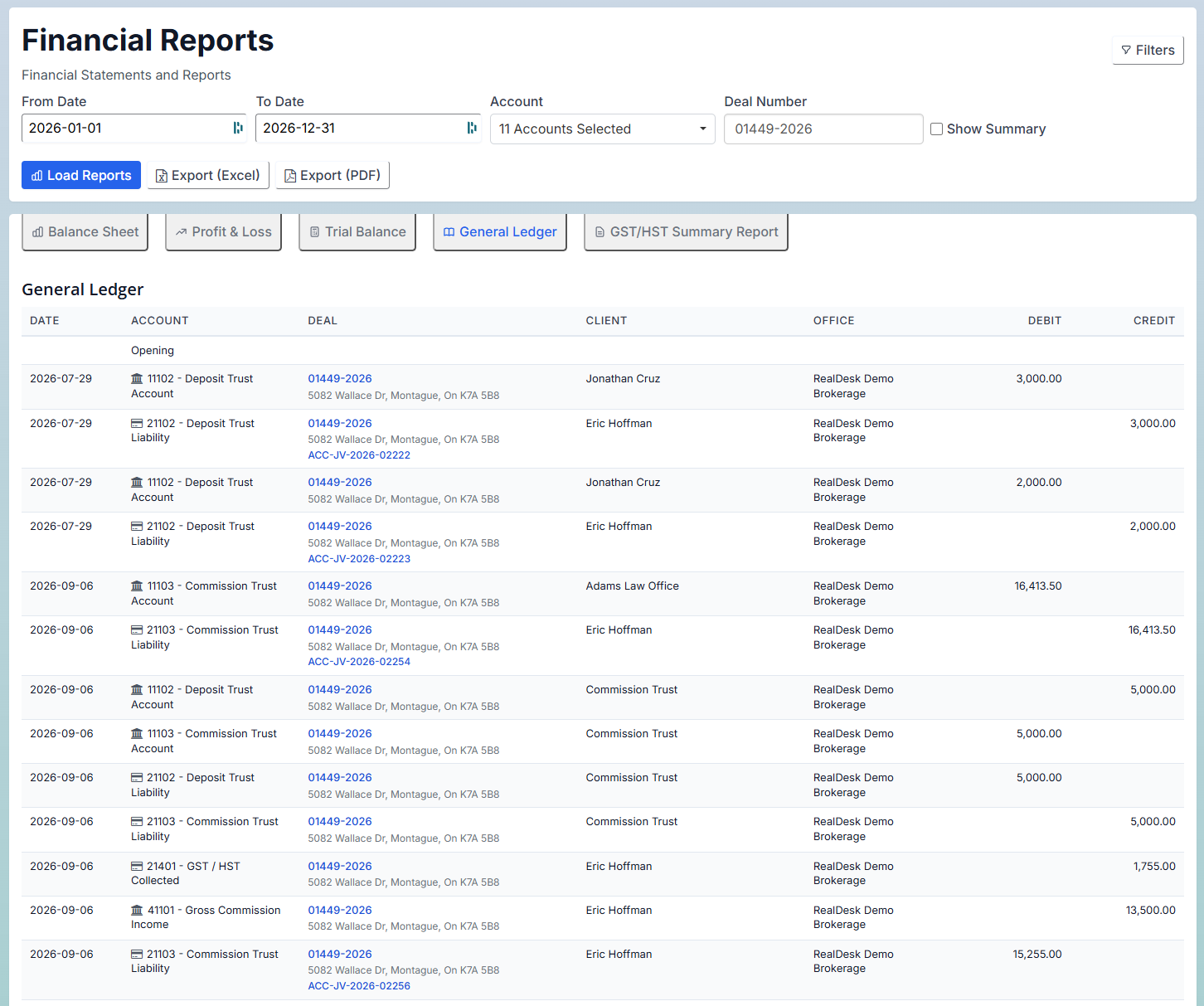
Task: Click bank icon beside 11103 Commission Trust, 16,413.50 row
Action: (x=137, y=586)
